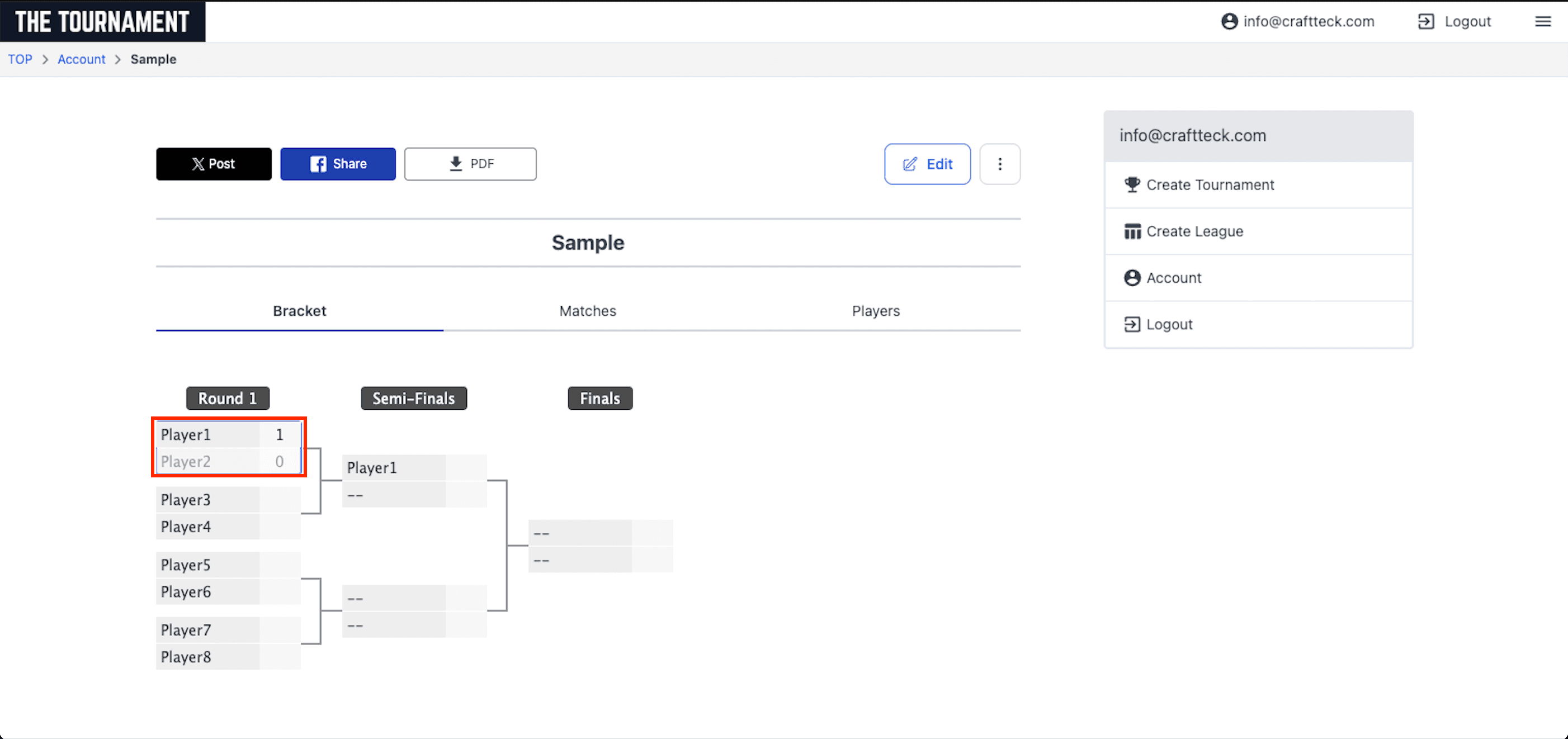Image resolution: width=1568 pixels, height=739 pixels.
Task: Click THE TOURNAMENT logo
Action: click(102, 22)
